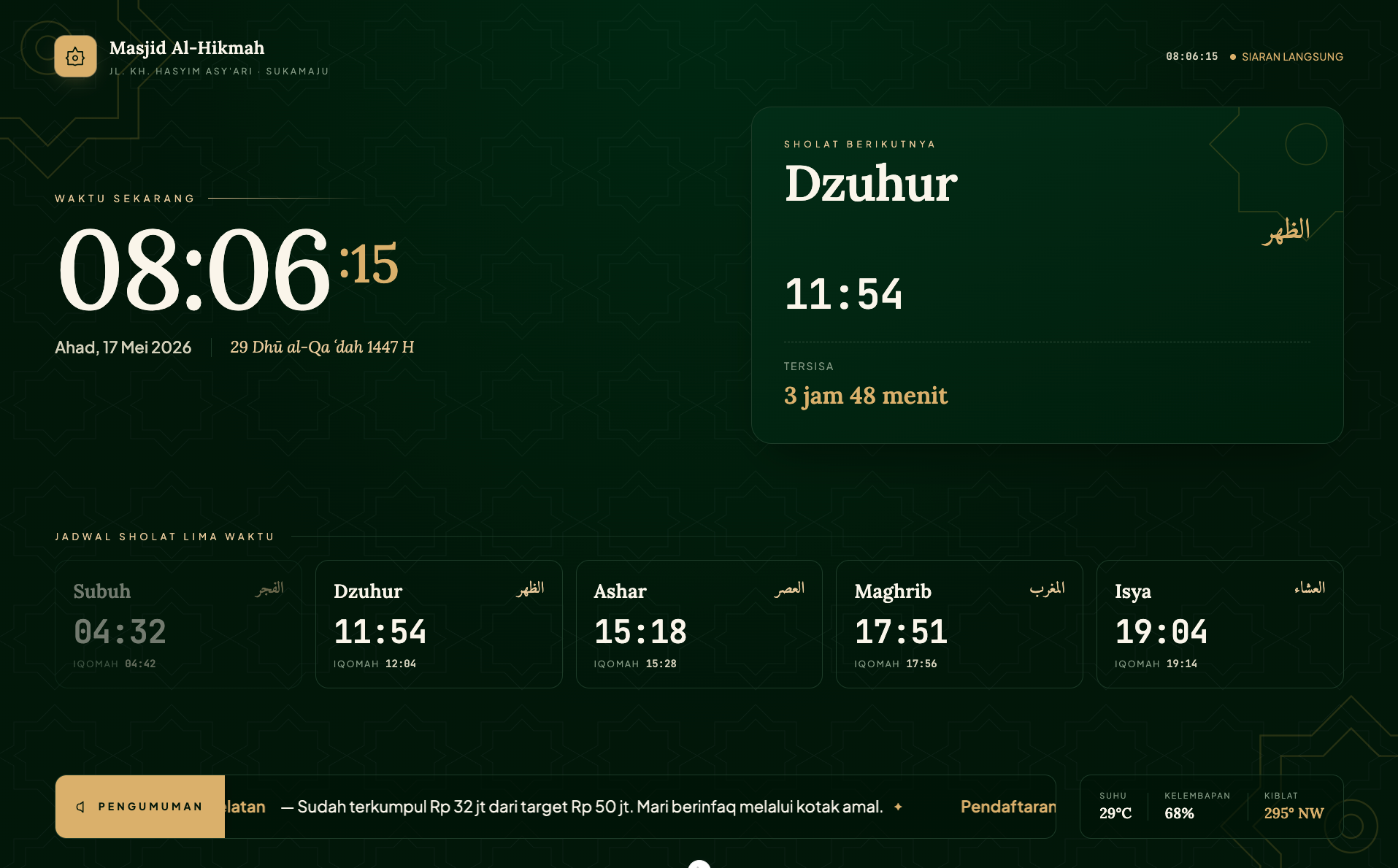The height and width of the screenshot is (868, 1398).
Task: Click the KELEMBAPAN label
Action: [x=1197, y=796]
